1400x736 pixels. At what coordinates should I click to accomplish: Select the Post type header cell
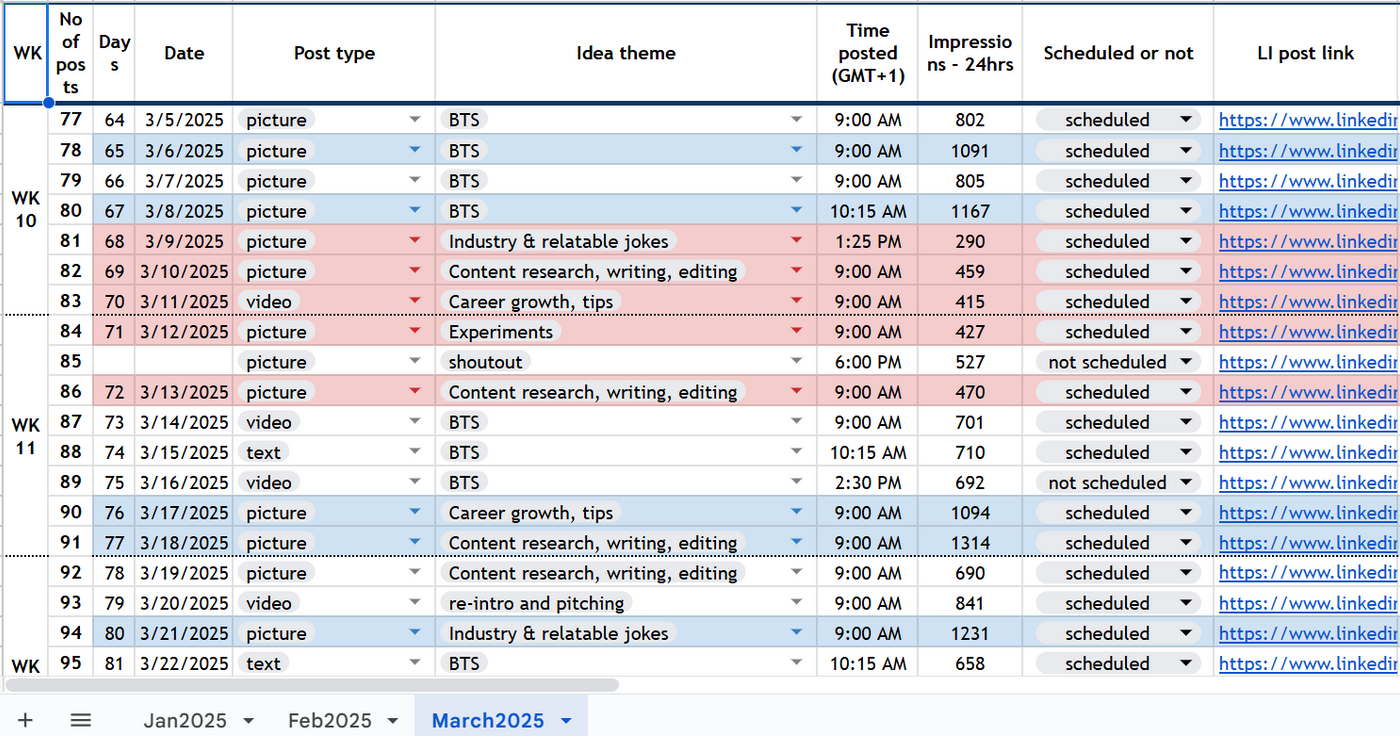pyautogui.click(x=334, y=53)
